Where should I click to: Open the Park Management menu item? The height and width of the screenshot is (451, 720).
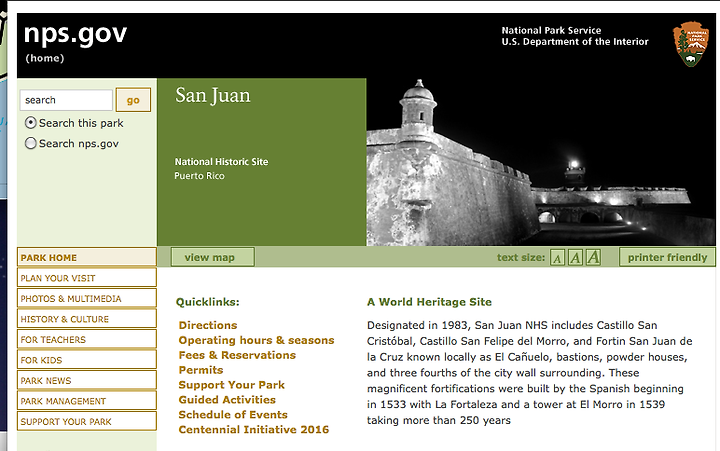click(x=87, y=400)
